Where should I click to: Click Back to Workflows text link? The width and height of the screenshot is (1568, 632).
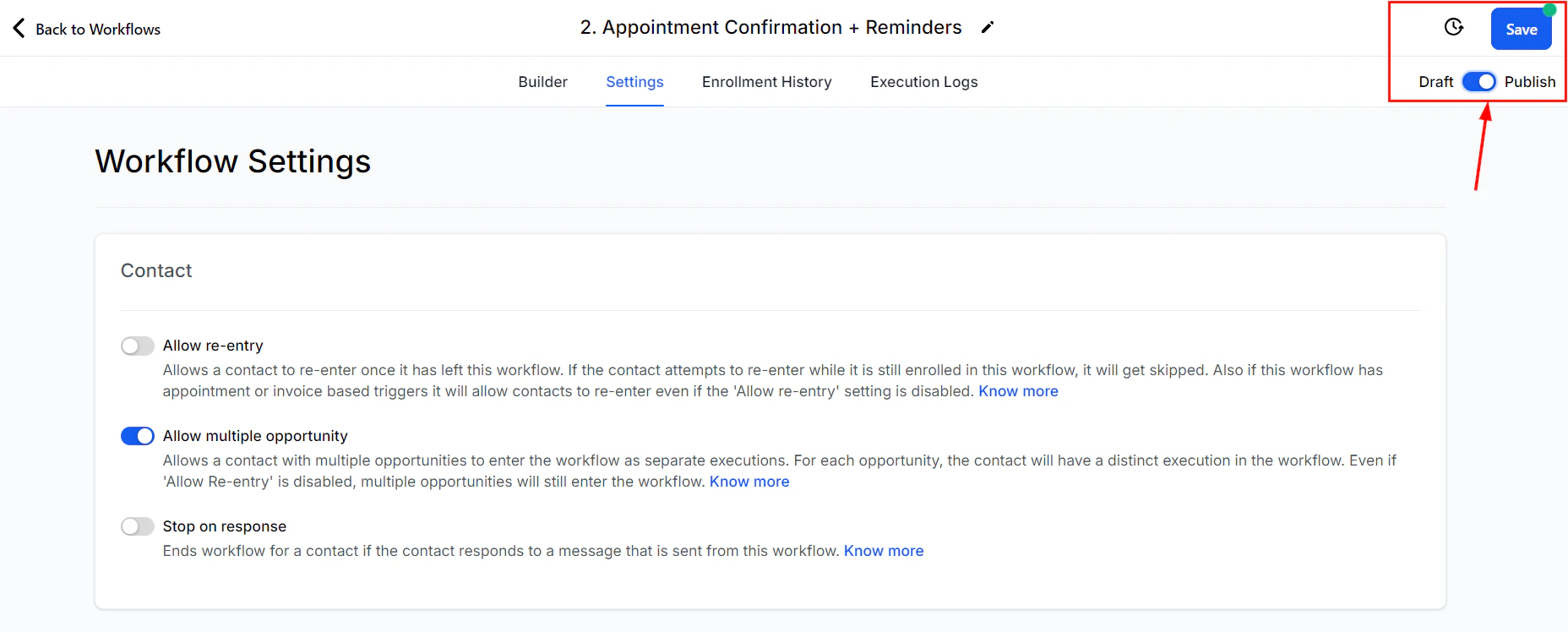98,29
